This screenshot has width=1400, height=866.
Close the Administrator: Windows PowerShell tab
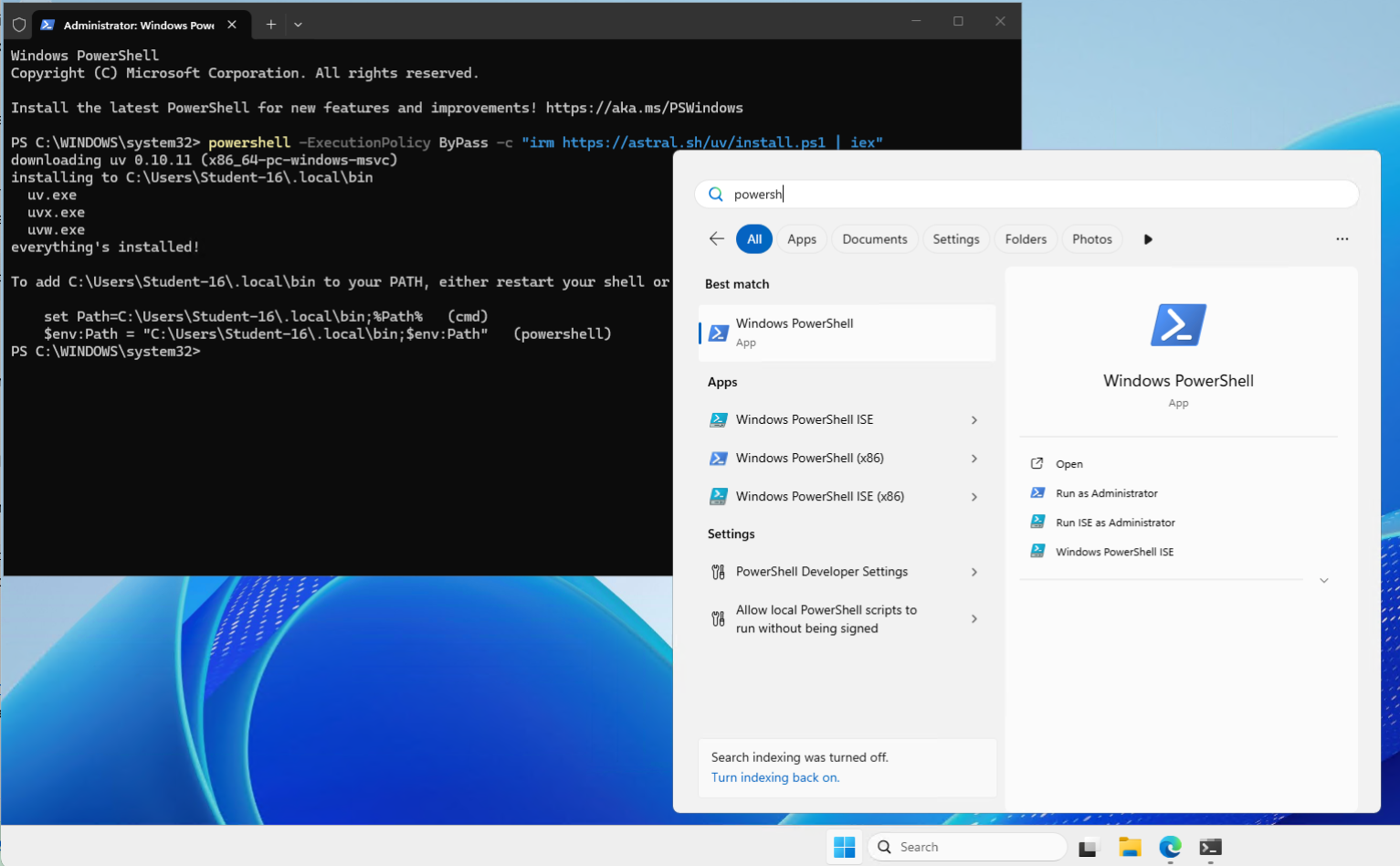pos(232,25)
